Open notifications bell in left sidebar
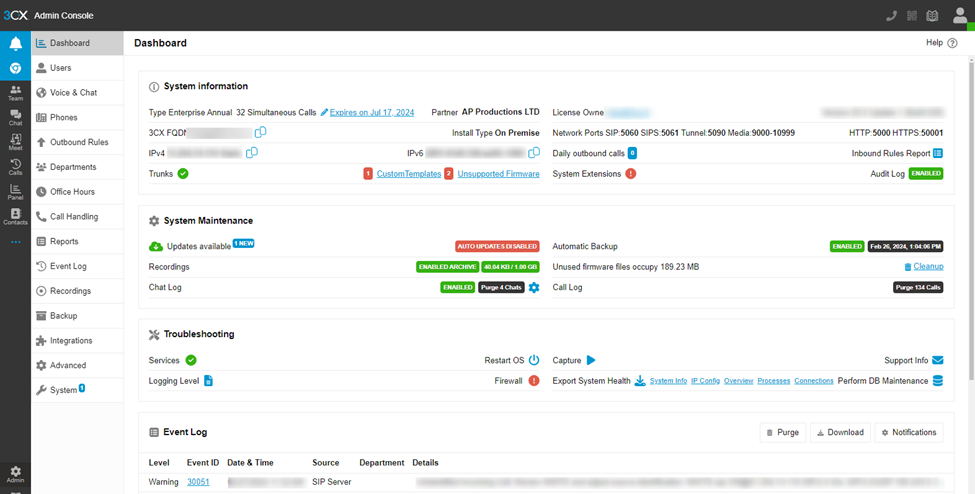 [15, 44]
